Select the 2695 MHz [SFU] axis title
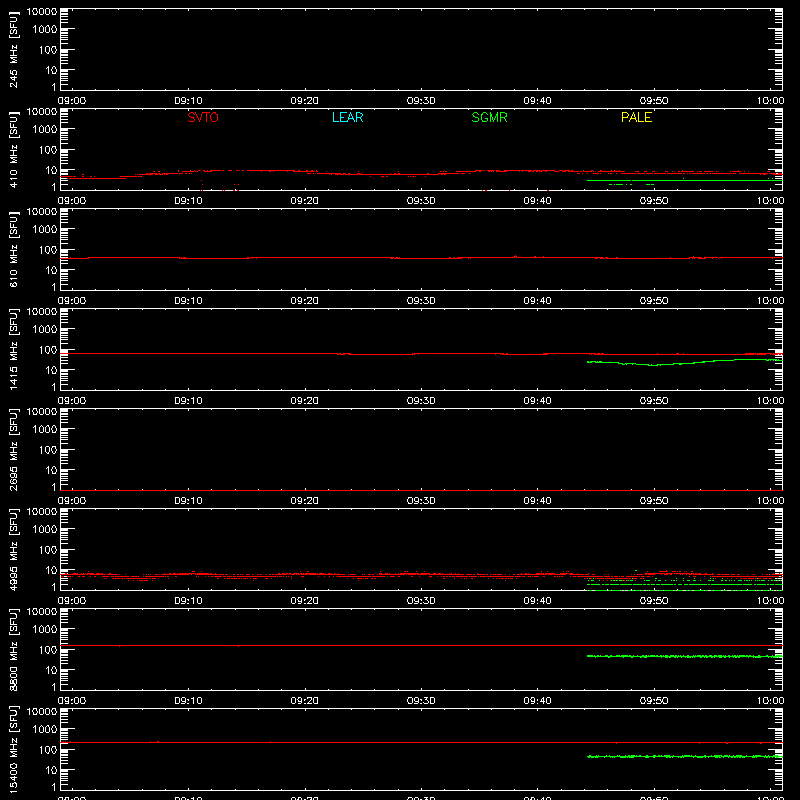This screenshot has width=800, height=800. [x=13, y=449]
